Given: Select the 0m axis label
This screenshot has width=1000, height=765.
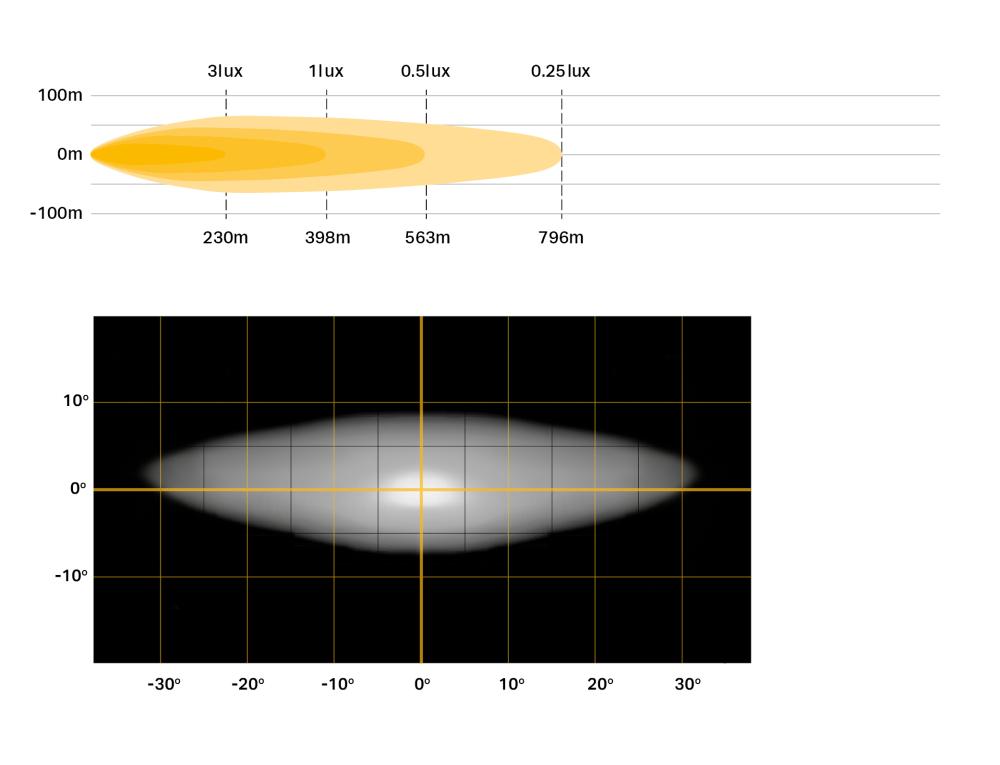Looking at the screenshot, I should point(70,154).
